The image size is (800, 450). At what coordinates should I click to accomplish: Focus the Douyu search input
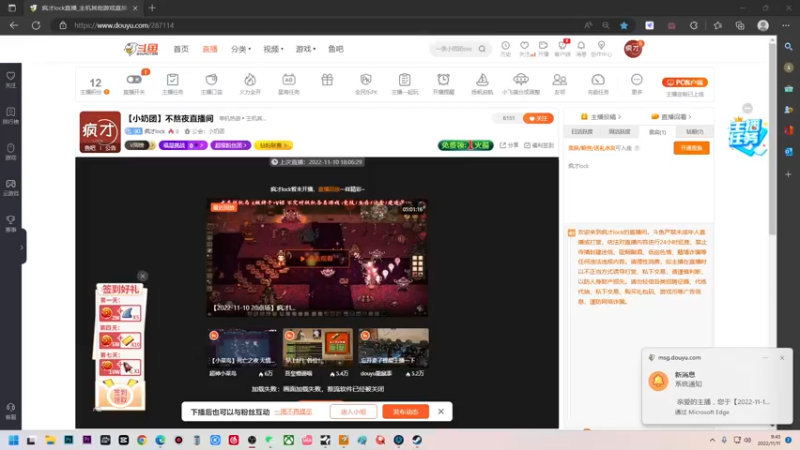[x=453, y=49]
